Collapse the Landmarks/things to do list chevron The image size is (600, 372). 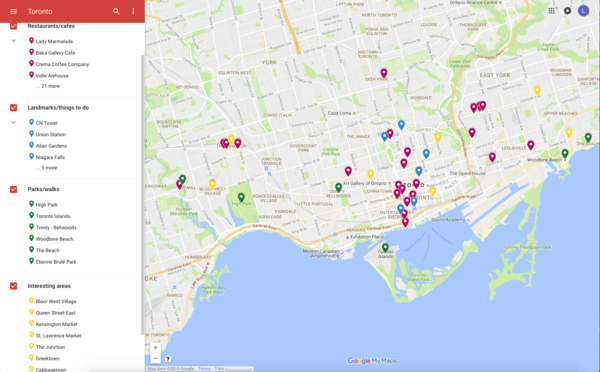click(x=13, y=122)
